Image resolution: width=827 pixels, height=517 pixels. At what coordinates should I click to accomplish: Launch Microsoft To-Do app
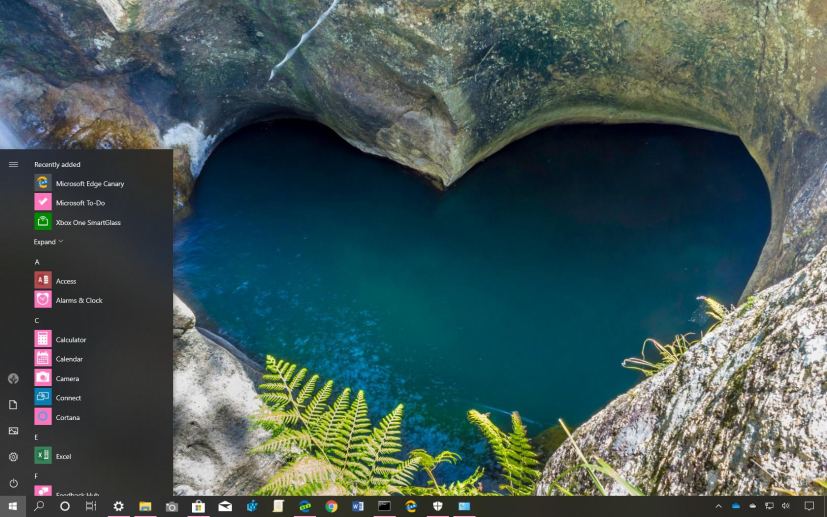coord(80,203)
